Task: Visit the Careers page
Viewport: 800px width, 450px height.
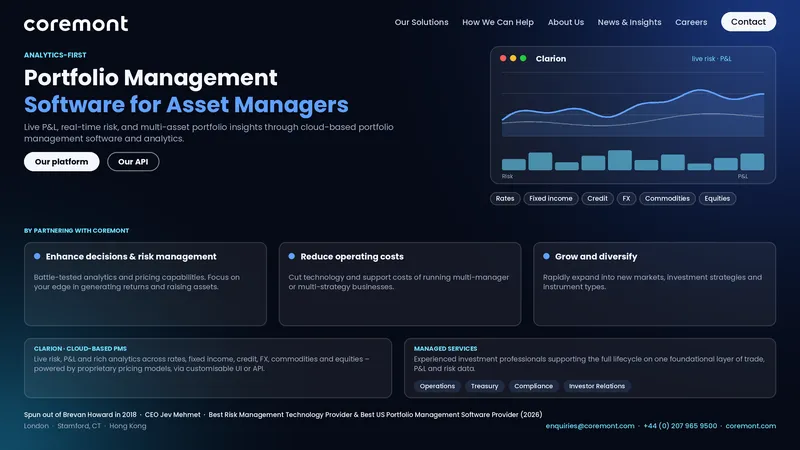Action: point(691,22)
